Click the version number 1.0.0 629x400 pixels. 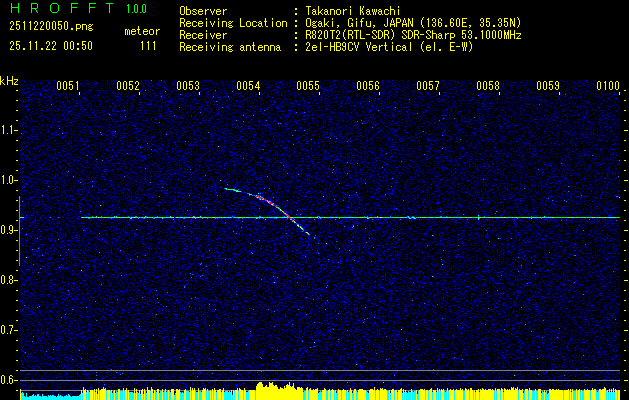(136, 9)
